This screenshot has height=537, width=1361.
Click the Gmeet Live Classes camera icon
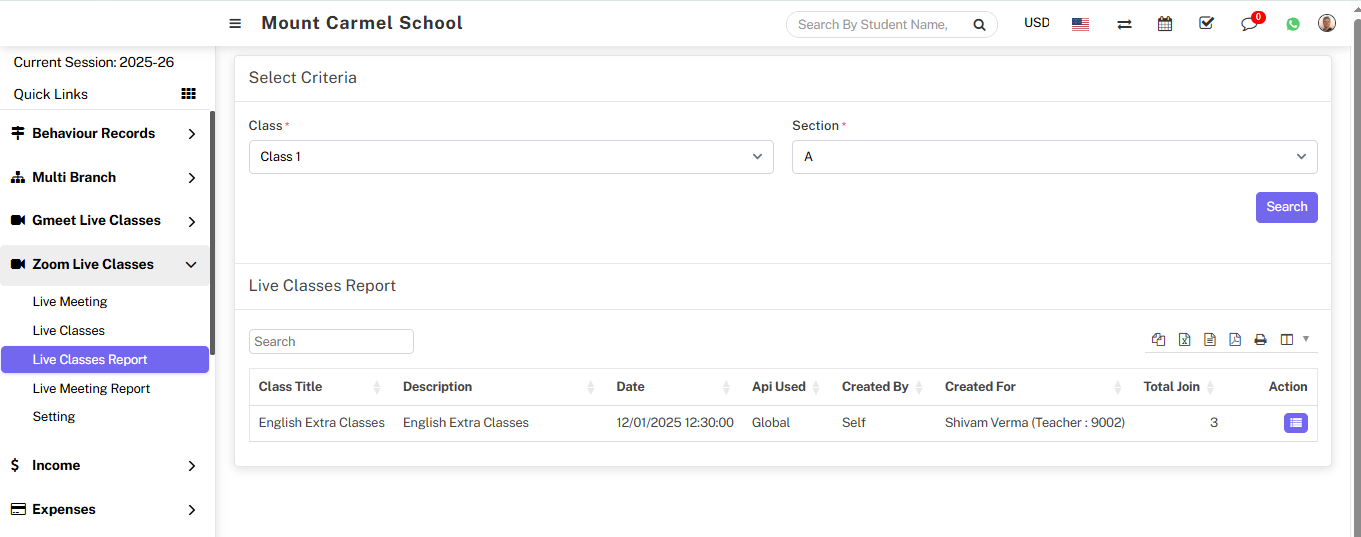17,220
